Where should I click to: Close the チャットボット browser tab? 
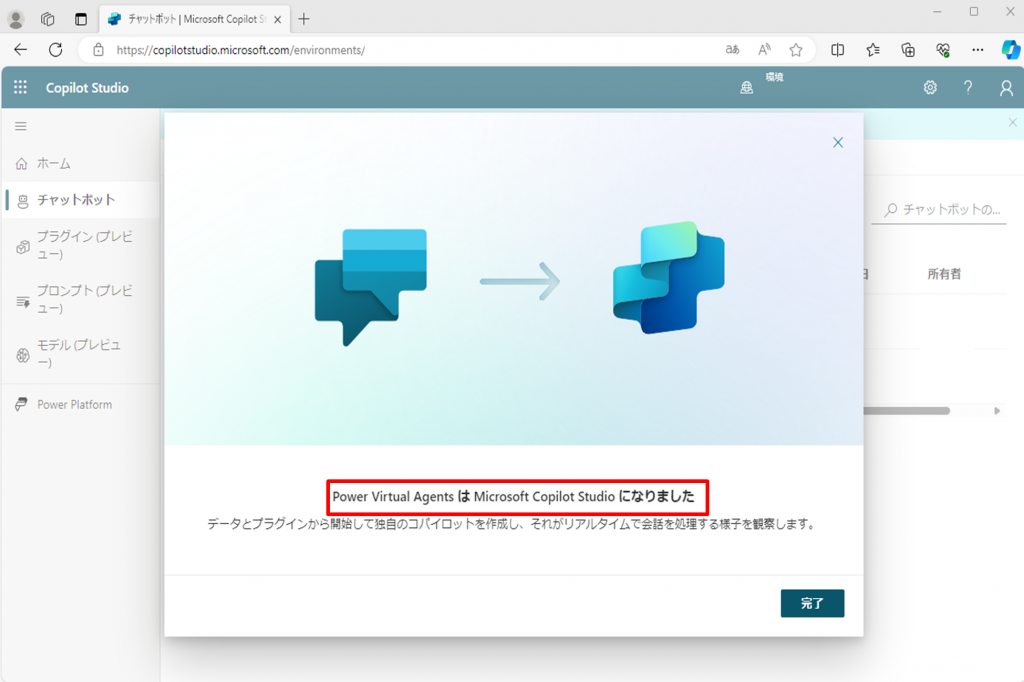pos(278,20)
